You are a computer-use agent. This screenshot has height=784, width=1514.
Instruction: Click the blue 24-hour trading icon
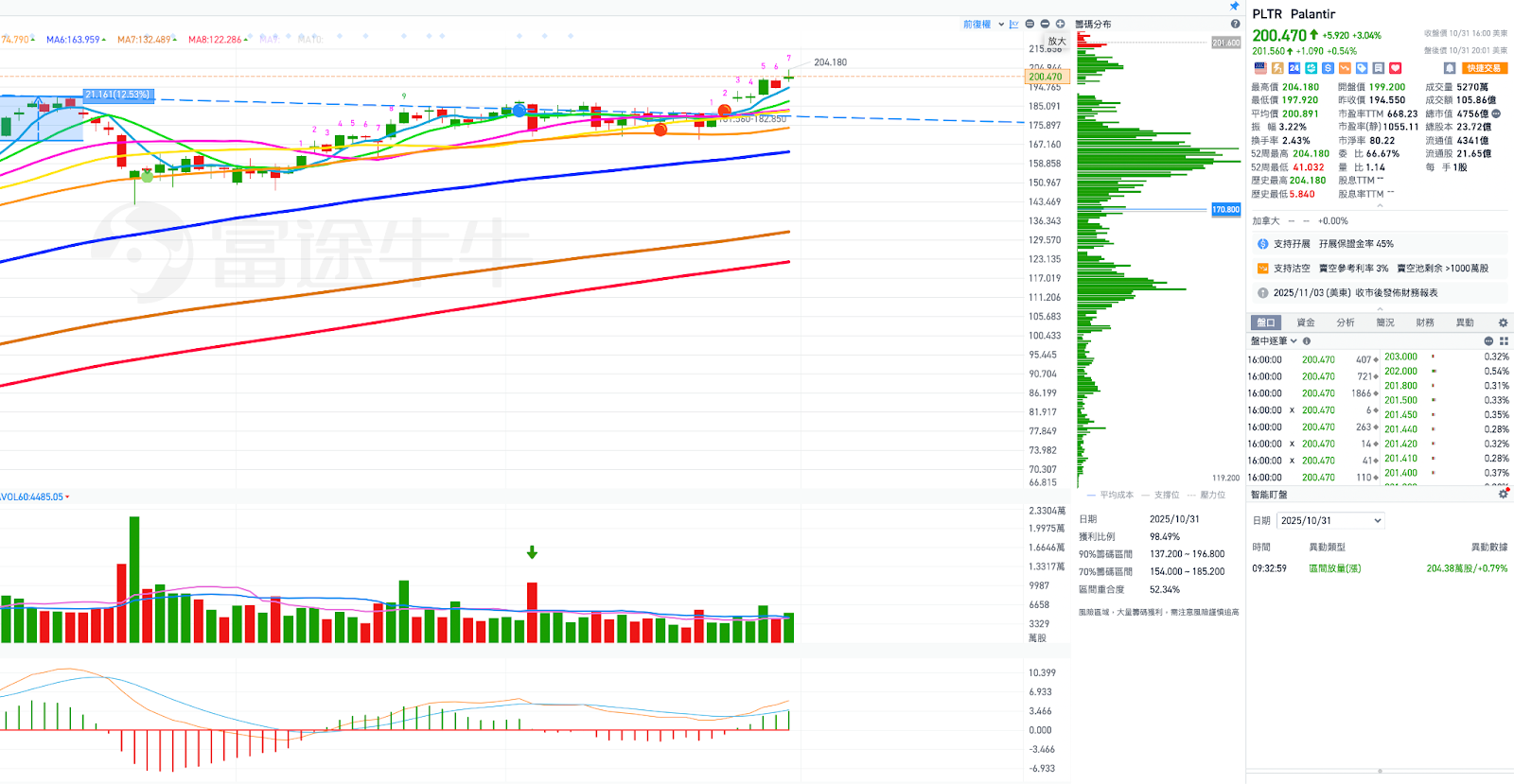1294,68
